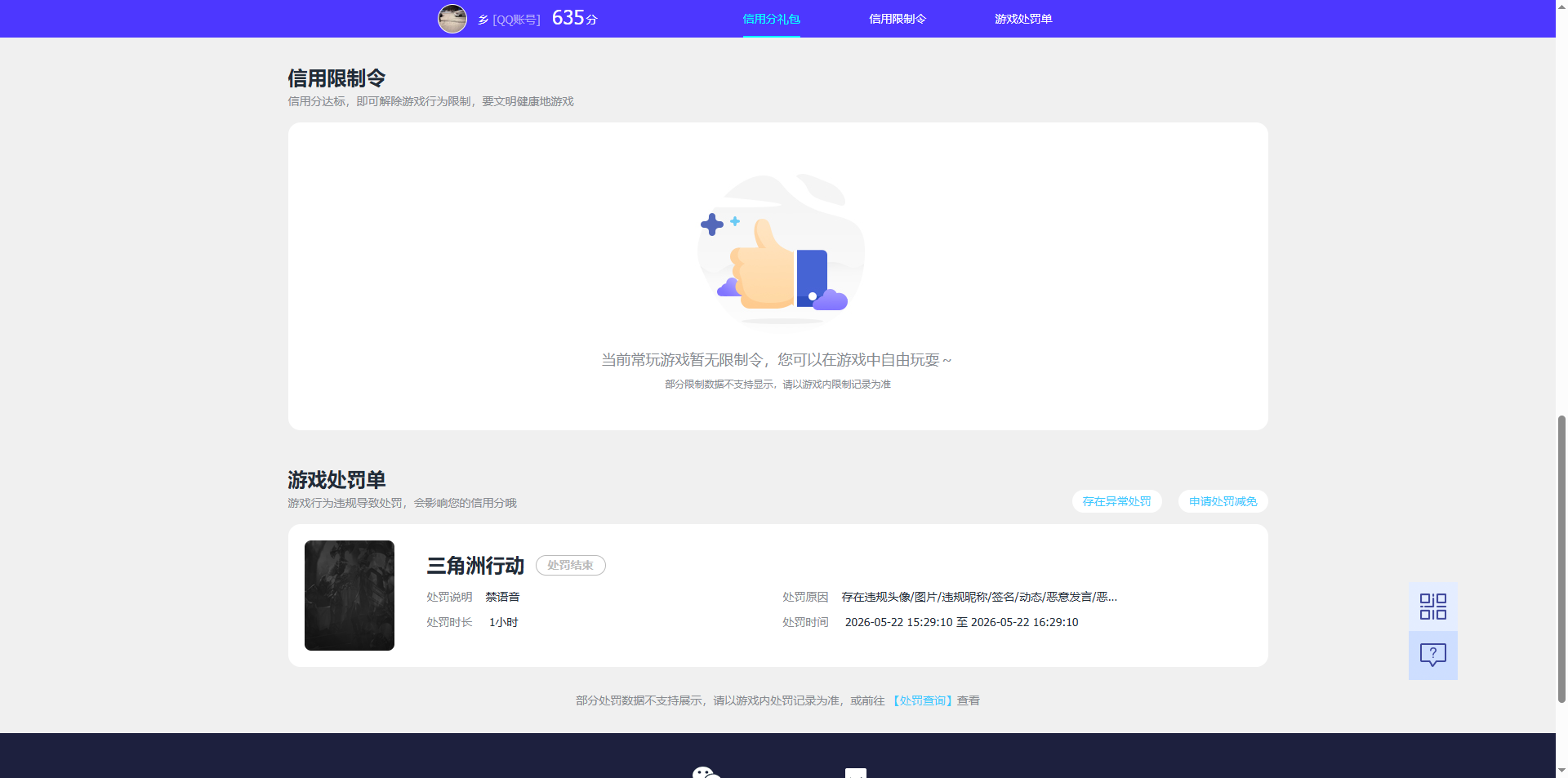Click the 处罚结束 status badge
Screen dimensions: 1568x778
click(x=570, y=565)
